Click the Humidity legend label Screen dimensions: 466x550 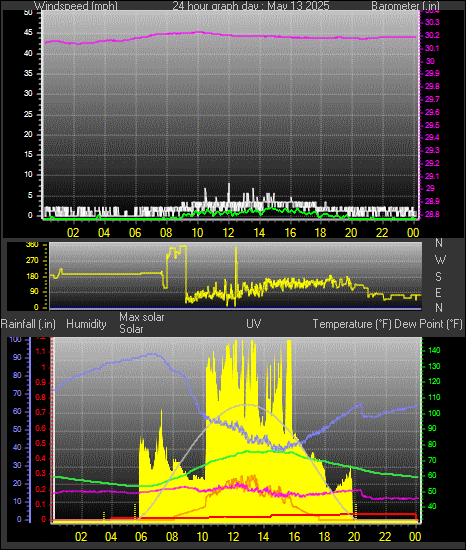[86, 324]
